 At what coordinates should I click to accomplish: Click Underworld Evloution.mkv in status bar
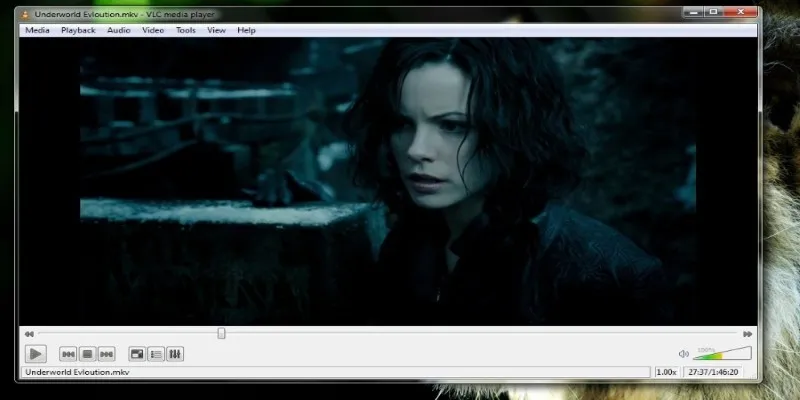pyautogui.click(x=77, y=372)
